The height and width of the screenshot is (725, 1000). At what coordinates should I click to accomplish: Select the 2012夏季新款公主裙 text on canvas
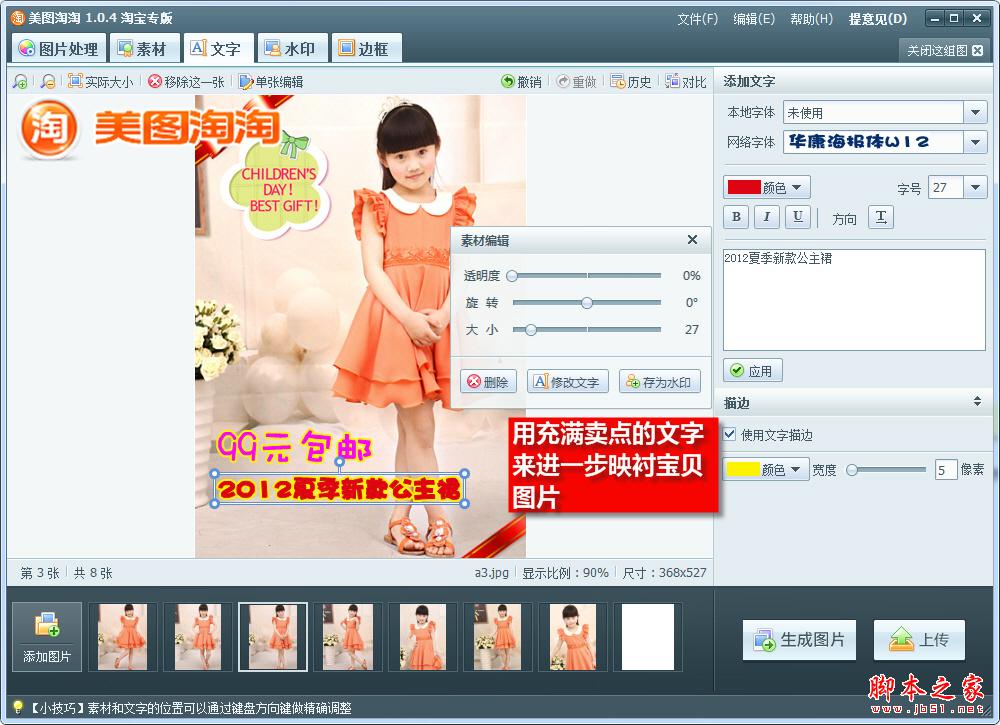click(x=339, y=489)
